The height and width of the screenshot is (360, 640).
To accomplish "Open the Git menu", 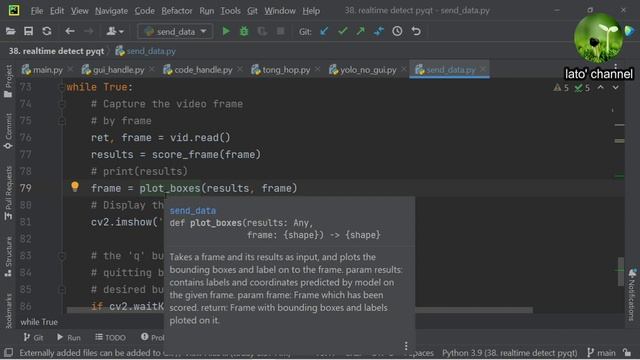I will (x=252, y=11).
